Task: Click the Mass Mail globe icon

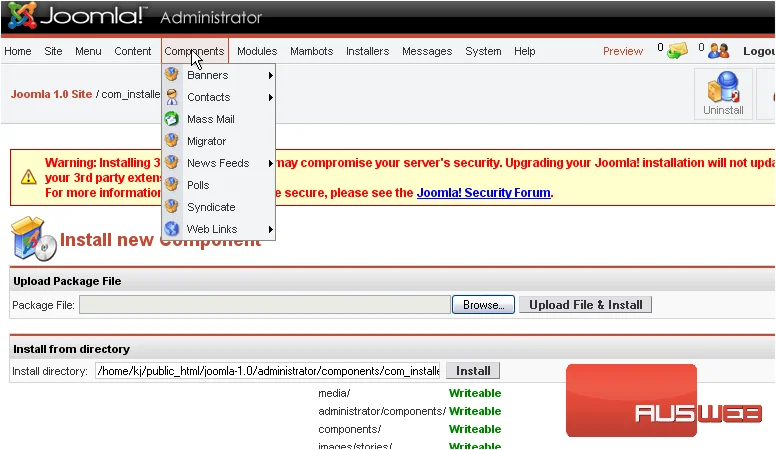Action: coord(172,119)
